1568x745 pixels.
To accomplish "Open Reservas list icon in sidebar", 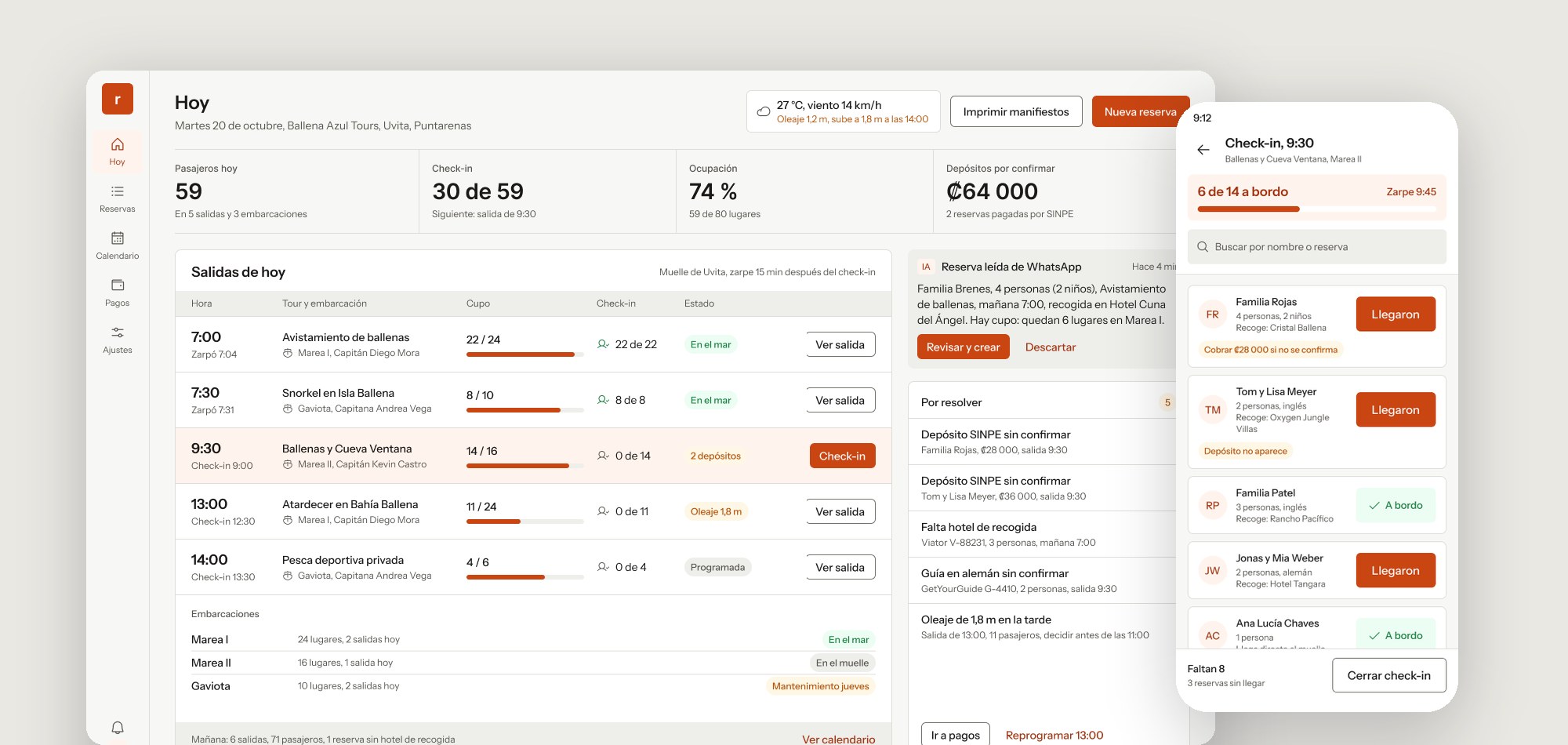I will tap(118, 191).
